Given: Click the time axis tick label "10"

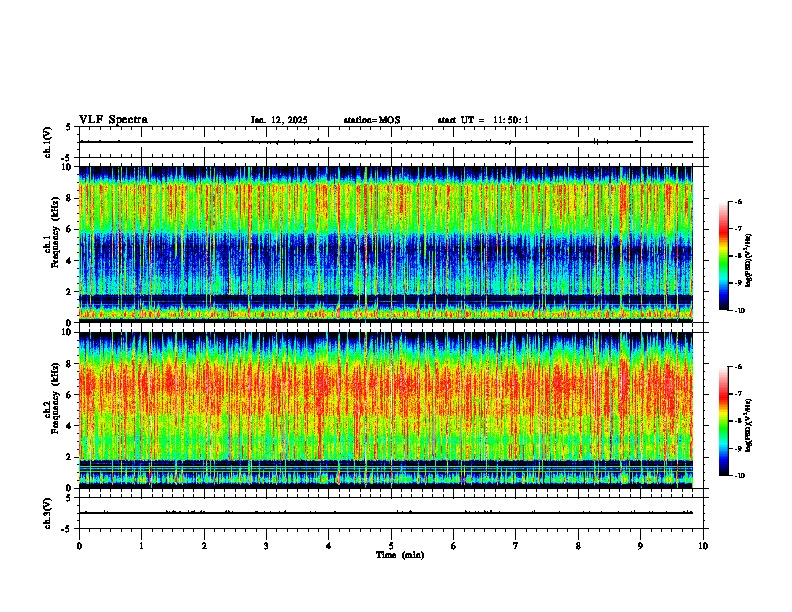Looking at the screenshot, I should coord(703,546).
